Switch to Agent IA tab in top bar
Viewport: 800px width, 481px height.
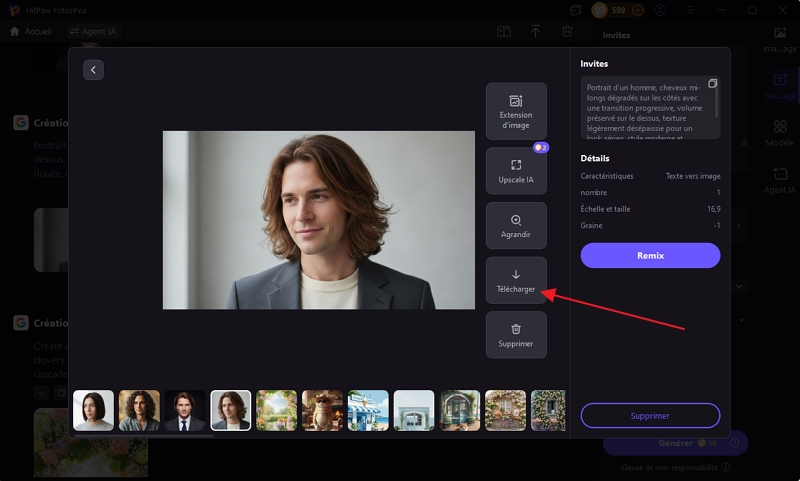pyautogui.click(x=93, y=31)
